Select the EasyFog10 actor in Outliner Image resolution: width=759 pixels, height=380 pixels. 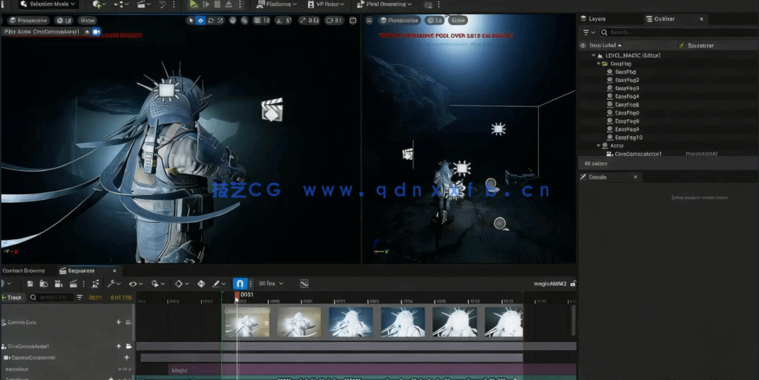(x=629, y=137)
